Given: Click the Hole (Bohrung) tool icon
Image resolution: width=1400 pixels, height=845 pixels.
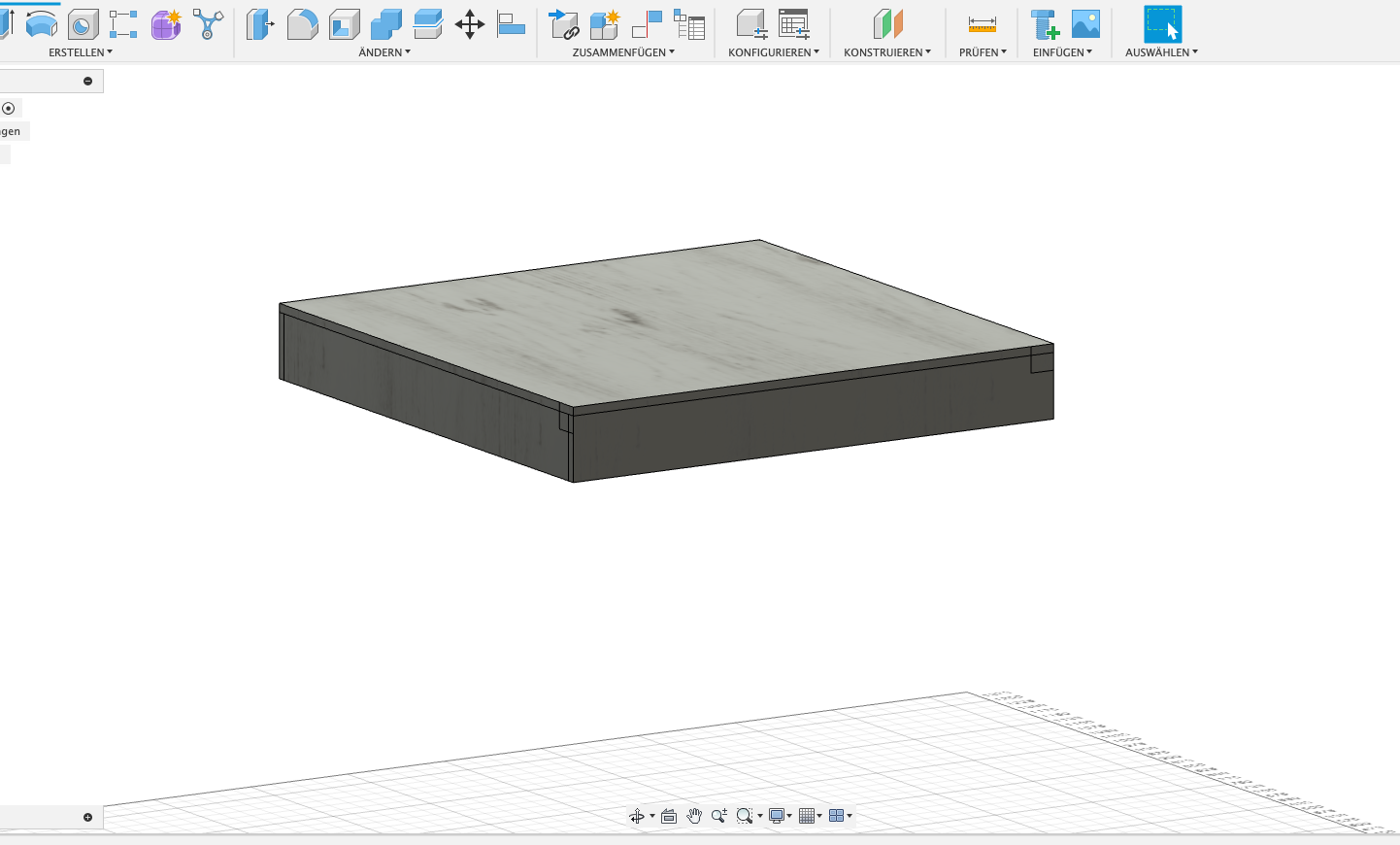Looking at the screenshot, I should pyautogui.click(x=83, y=24).
